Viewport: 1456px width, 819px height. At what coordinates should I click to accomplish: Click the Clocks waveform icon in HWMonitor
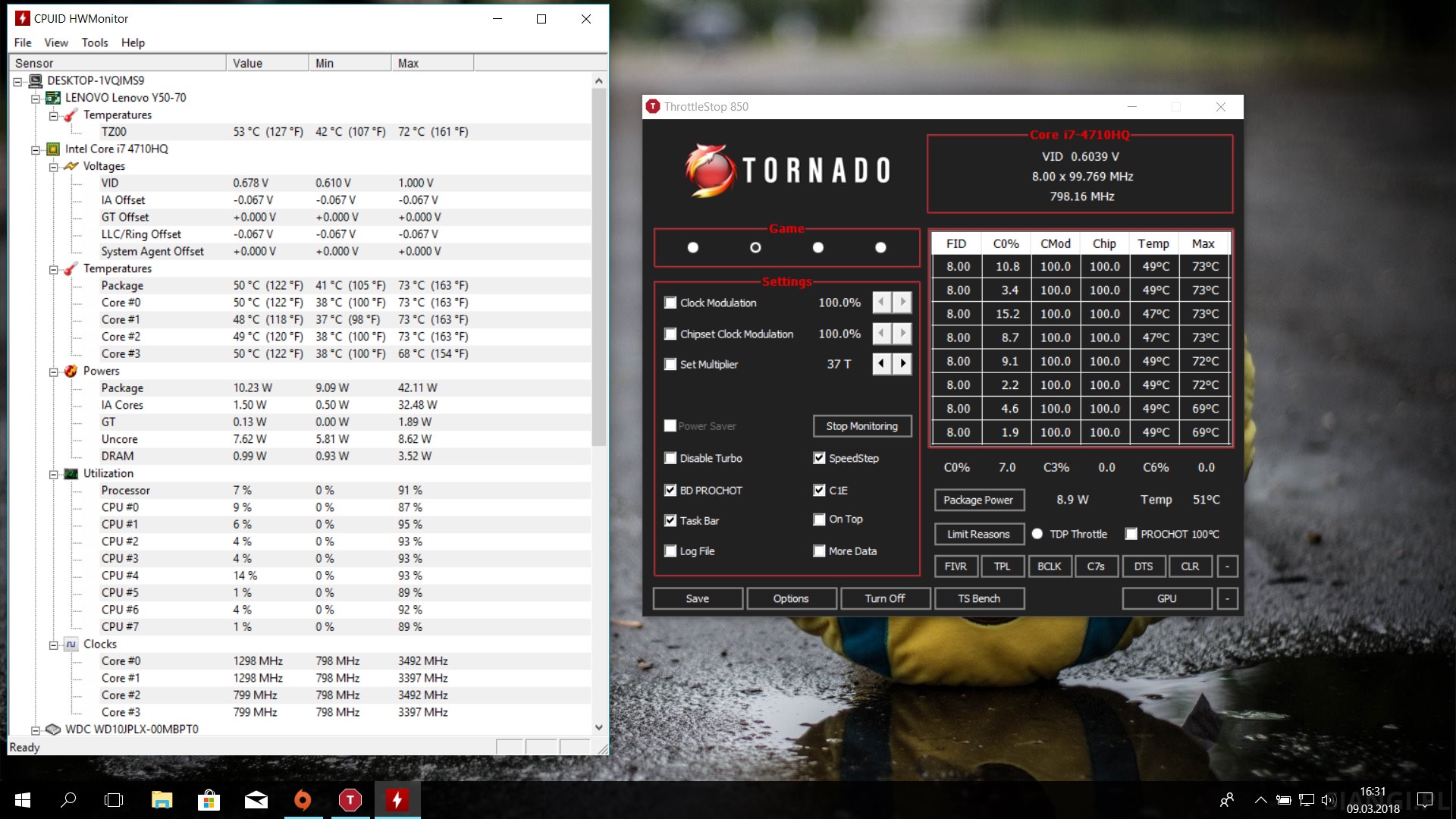(71, 644)
